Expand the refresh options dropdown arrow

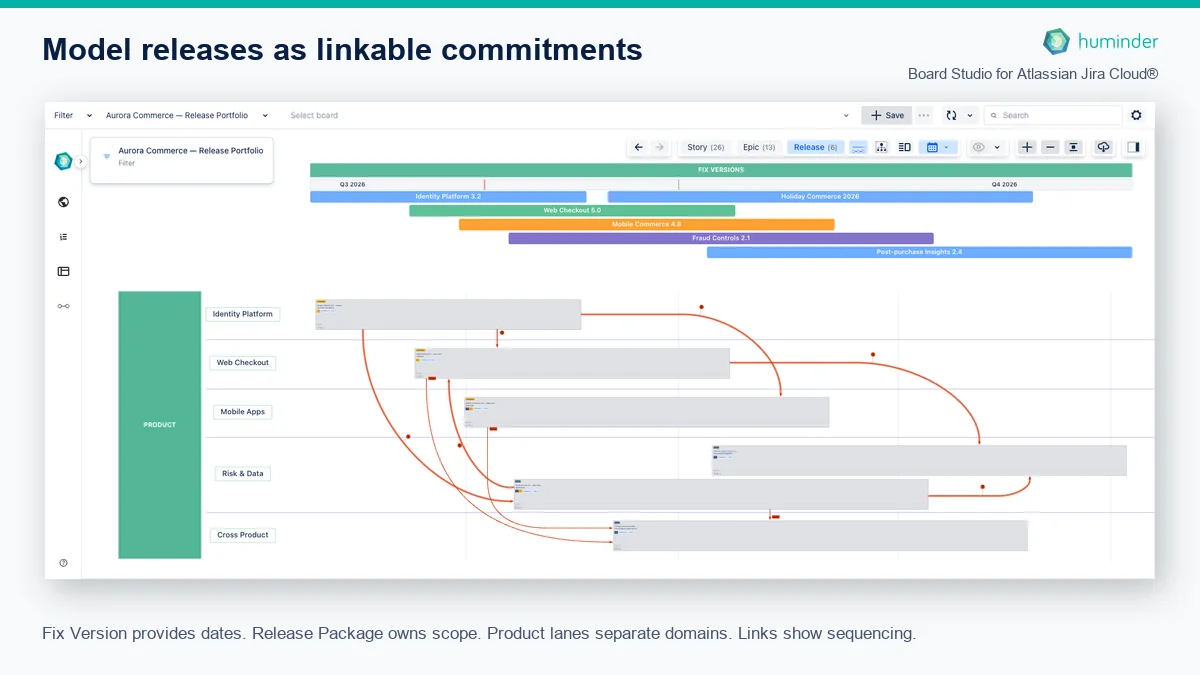tap(969, 115)
